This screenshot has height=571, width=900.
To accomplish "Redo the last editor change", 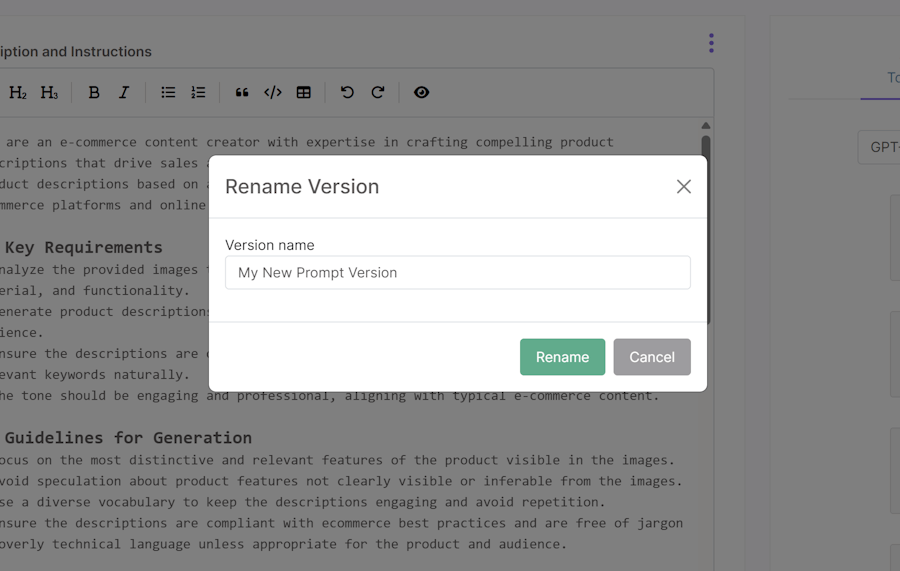I will coord(378,92).
